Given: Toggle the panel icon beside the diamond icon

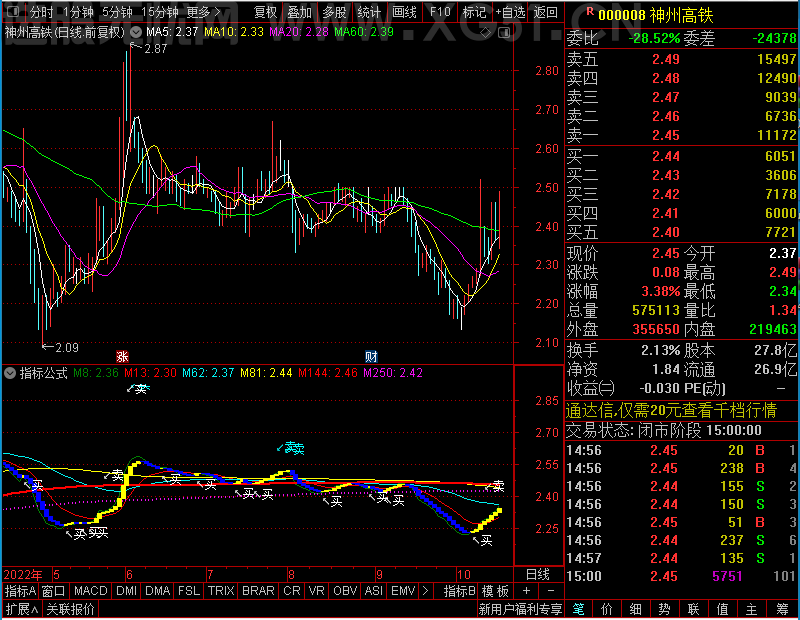Looking at the screenshot, I should 504,33.
